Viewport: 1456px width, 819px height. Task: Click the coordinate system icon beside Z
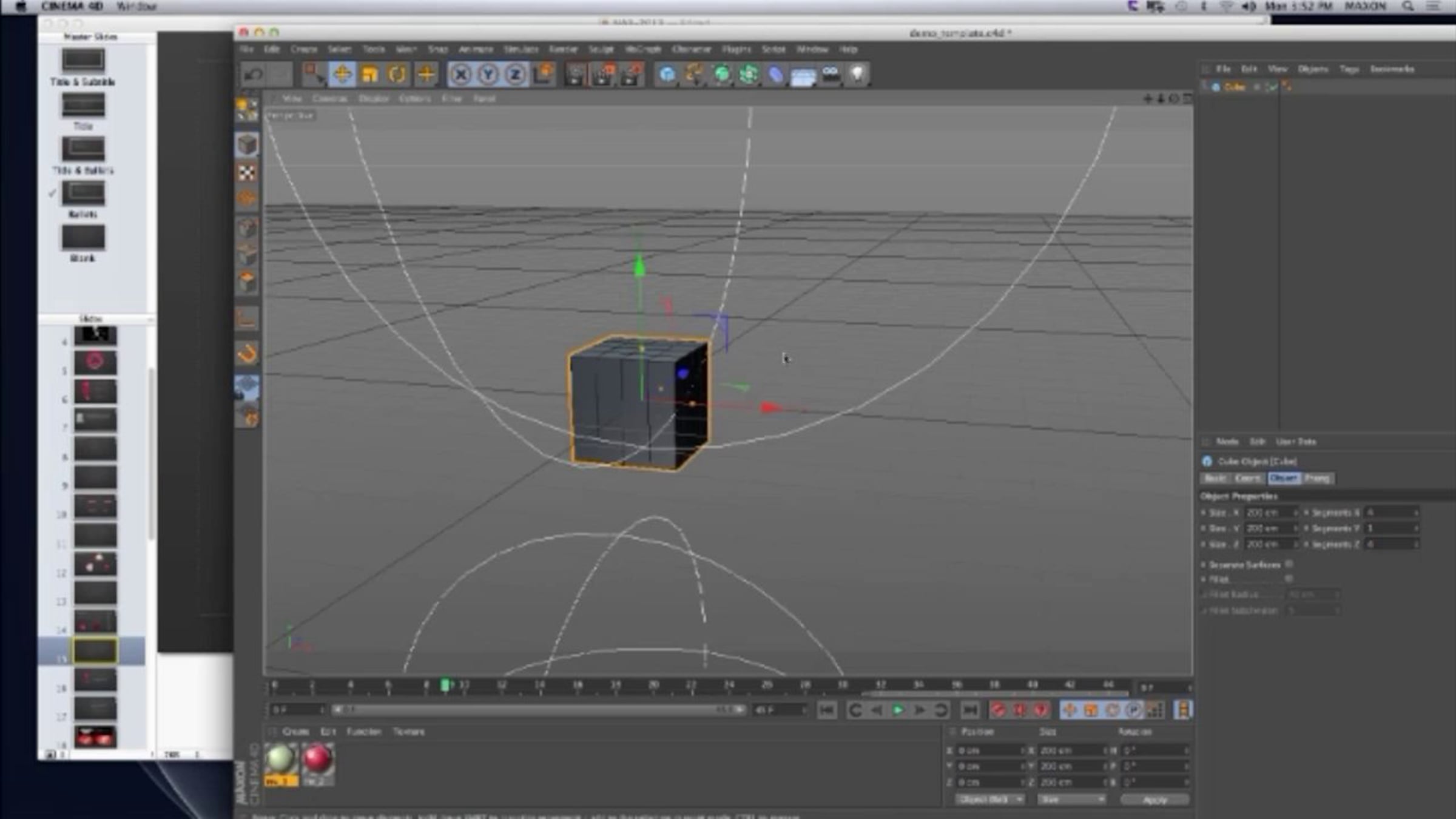pyautogui.click(x=543, y=75)
